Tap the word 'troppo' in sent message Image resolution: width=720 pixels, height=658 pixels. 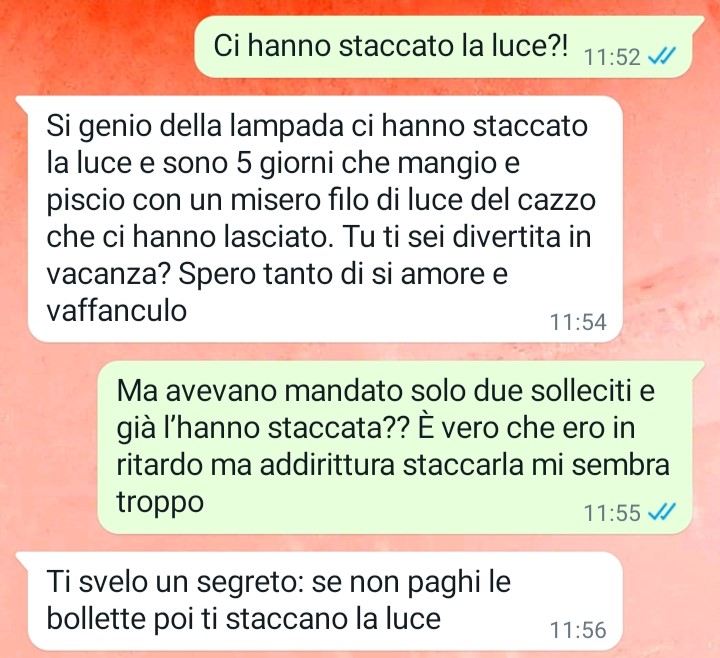tap(160, 502)
